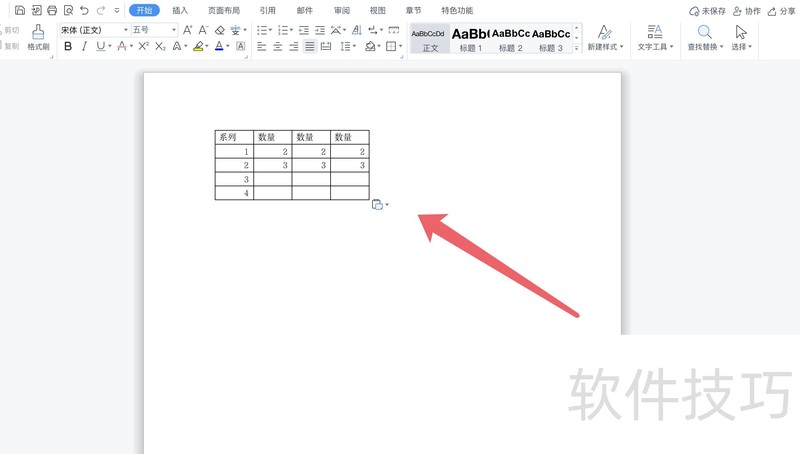Click the sort icon
The image size is (800, 454).
357,30
